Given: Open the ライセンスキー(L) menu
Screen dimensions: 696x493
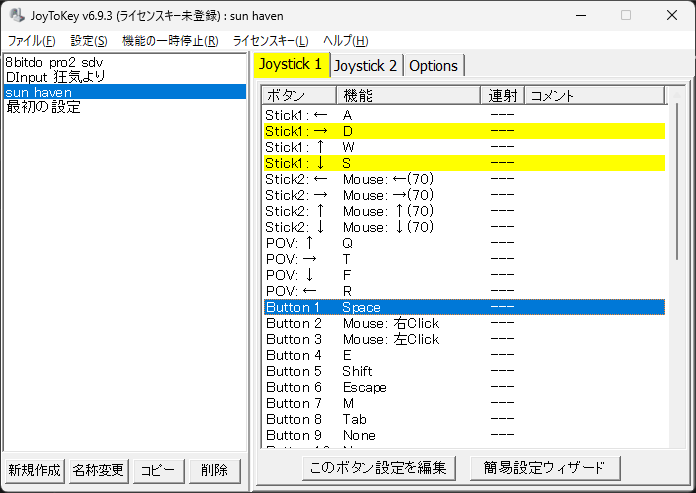Looking at the screenshot, I should click(x=270, y=41).
